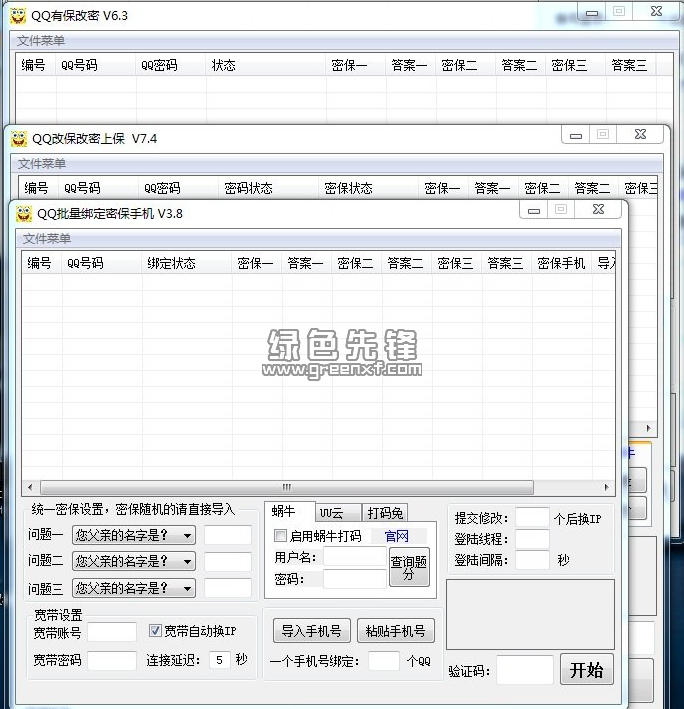Click the 宽带密码 input field

pos(112,660)
